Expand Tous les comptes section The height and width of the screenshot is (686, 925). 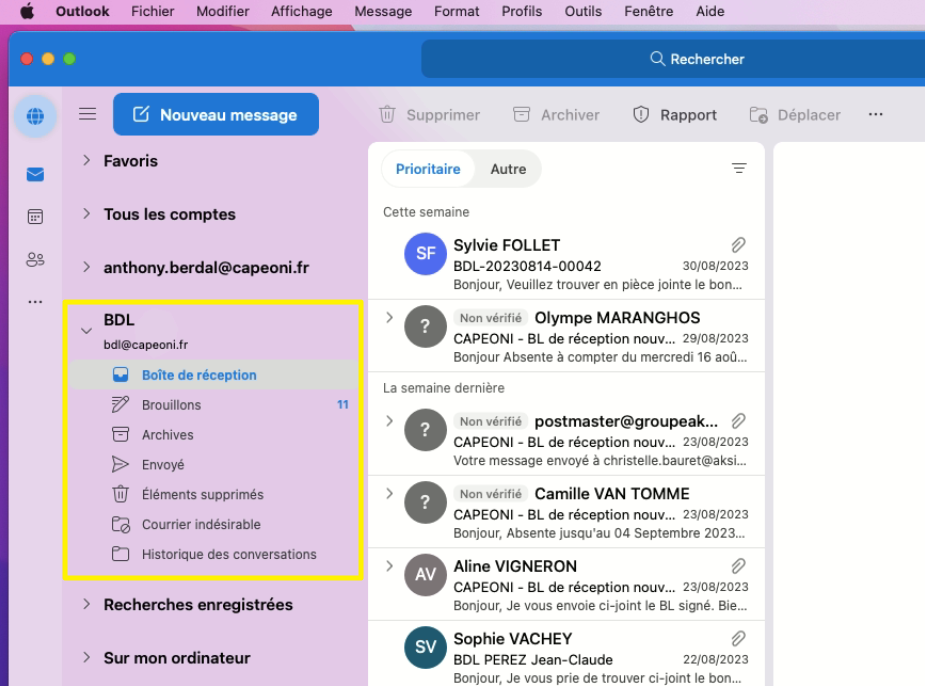click(x=87, y=214)
